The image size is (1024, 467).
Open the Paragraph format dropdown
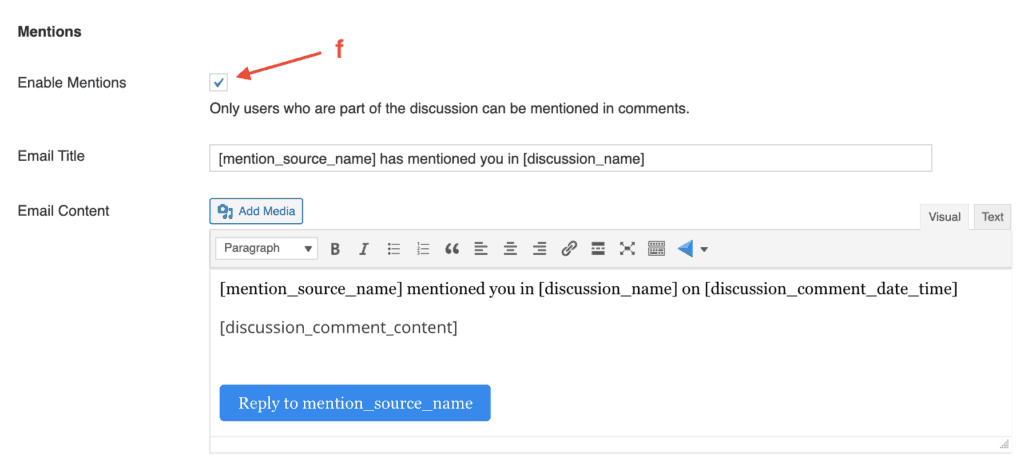click(x=266, y=248)
